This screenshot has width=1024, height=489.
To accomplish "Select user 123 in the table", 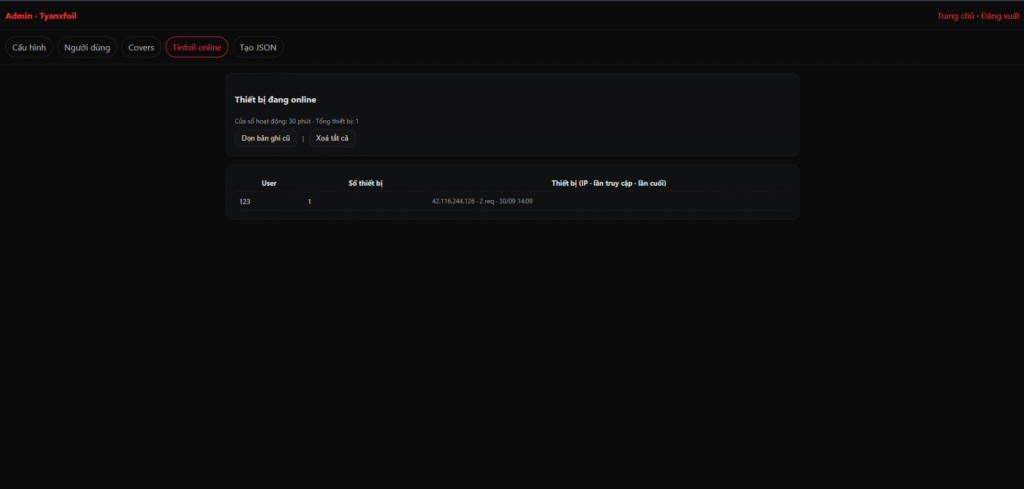I will coord(245,202).
